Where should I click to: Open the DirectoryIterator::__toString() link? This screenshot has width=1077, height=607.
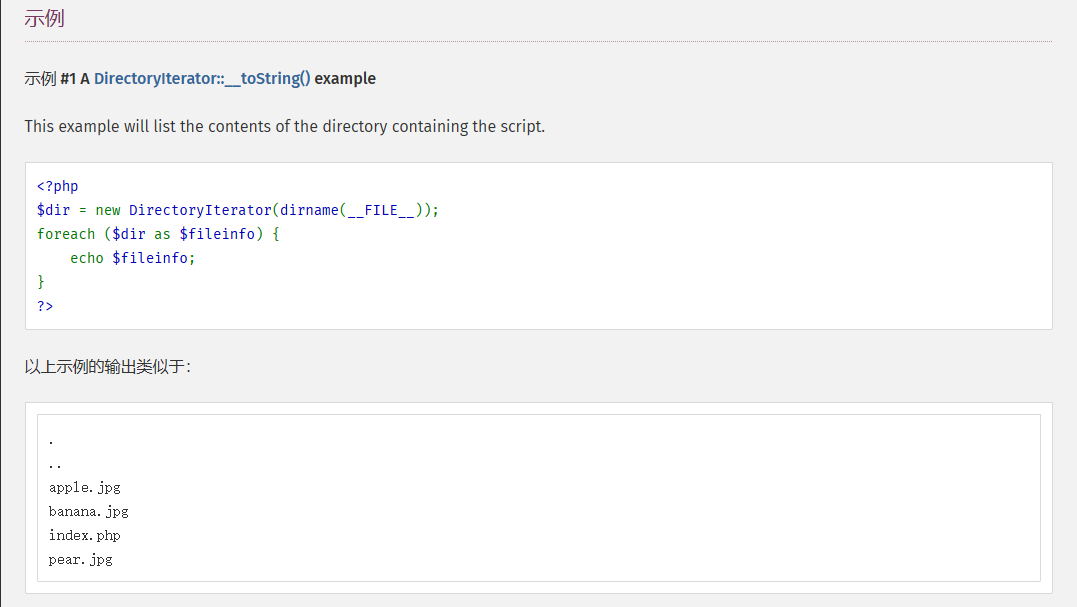pyautogui.click(x=202, y=78)
